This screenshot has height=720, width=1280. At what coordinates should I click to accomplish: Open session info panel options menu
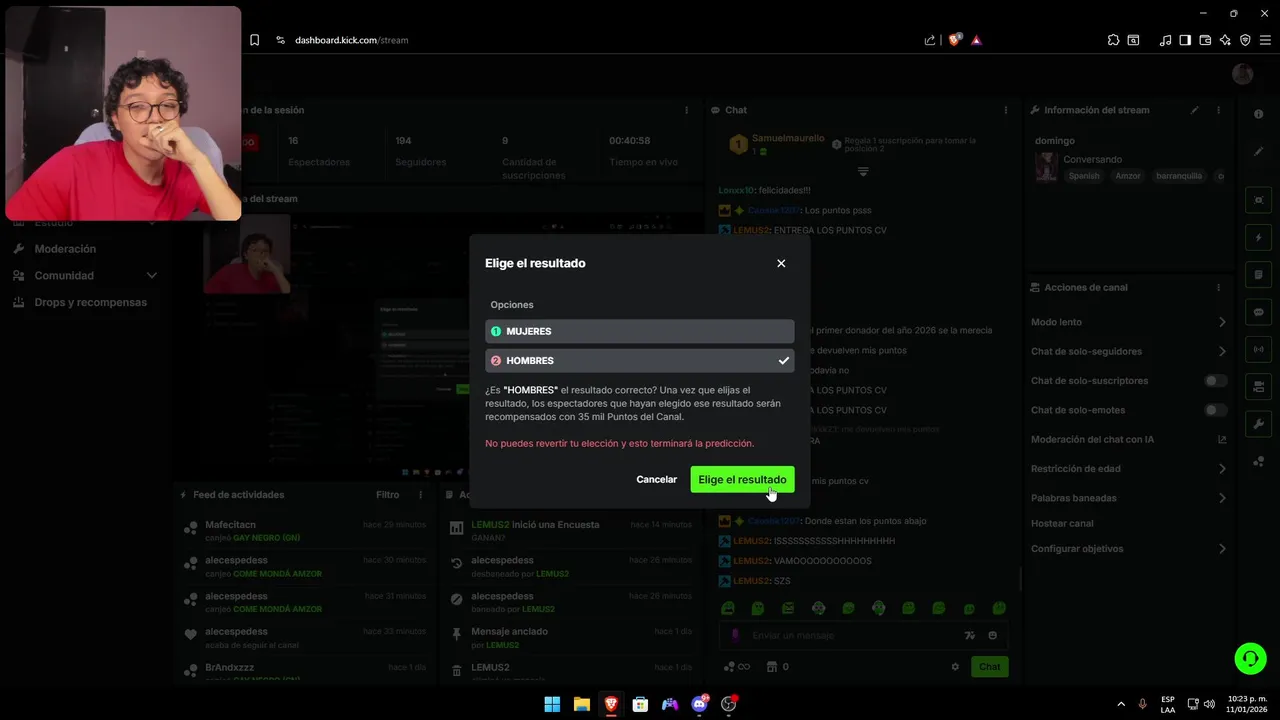point(686,110)
